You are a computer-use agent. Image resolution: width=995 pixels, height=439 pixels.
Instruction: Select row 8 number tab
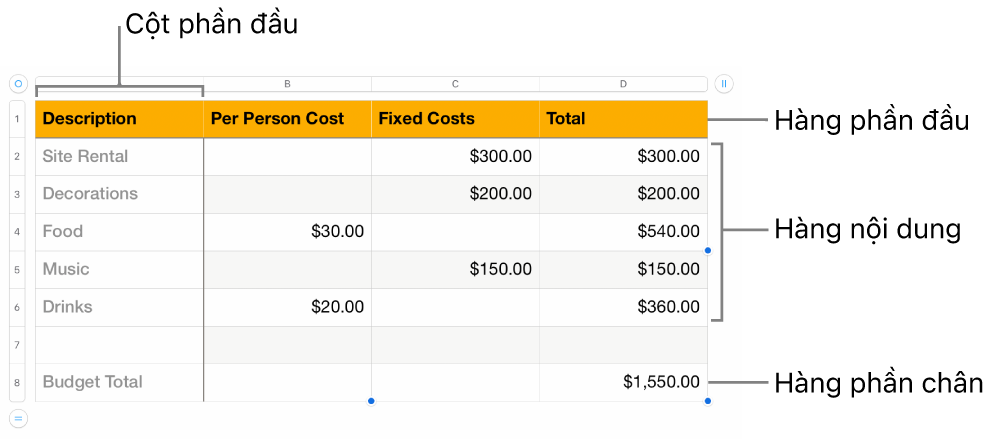pos(18,382)
